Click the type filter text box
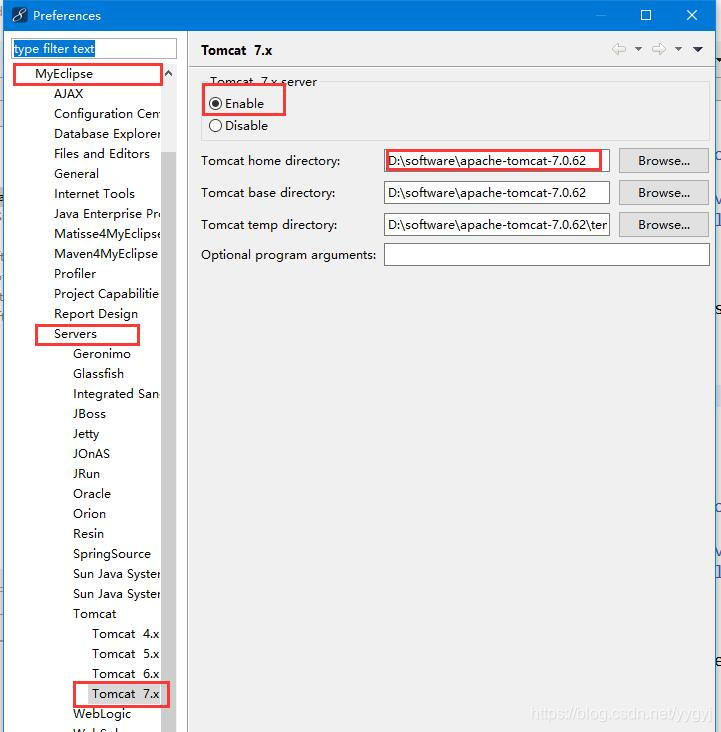Screen dimensions: 721x732 (94, 49)
